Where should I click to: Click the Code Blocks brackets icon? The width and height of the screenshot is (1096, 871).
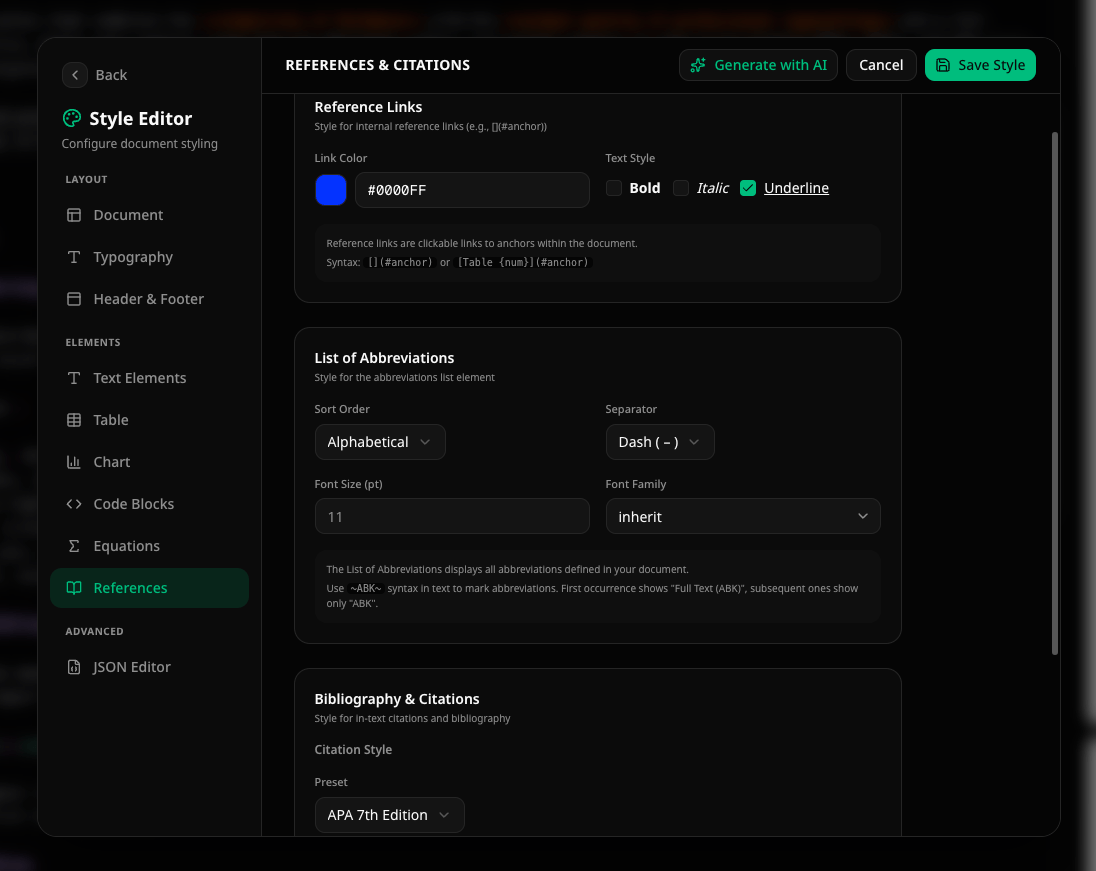[x=74, y=504]
